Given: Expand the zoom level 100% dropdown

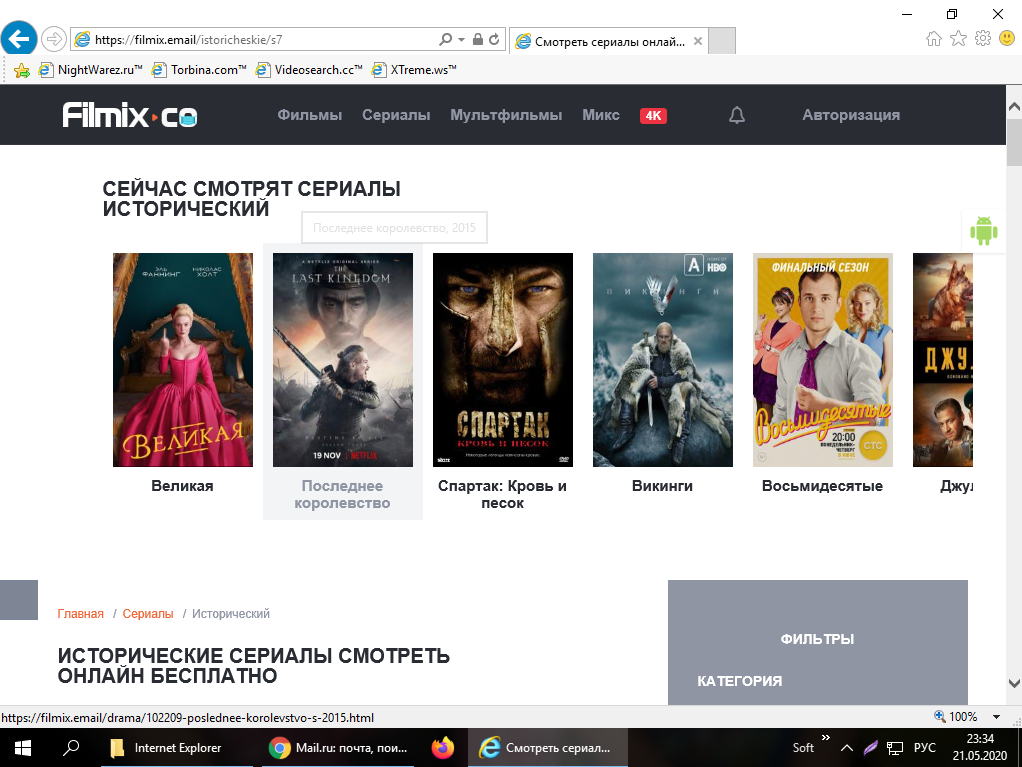Looking at the screenshot, I should 996,717.
